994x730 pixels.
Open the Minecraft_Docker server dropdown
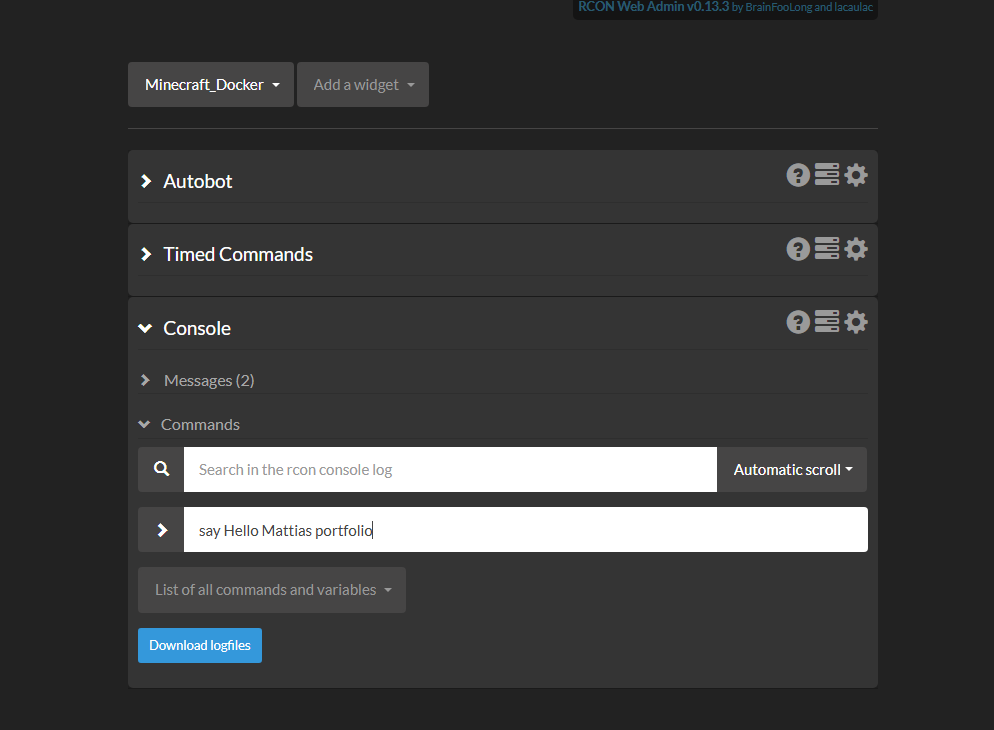point(211,84)
